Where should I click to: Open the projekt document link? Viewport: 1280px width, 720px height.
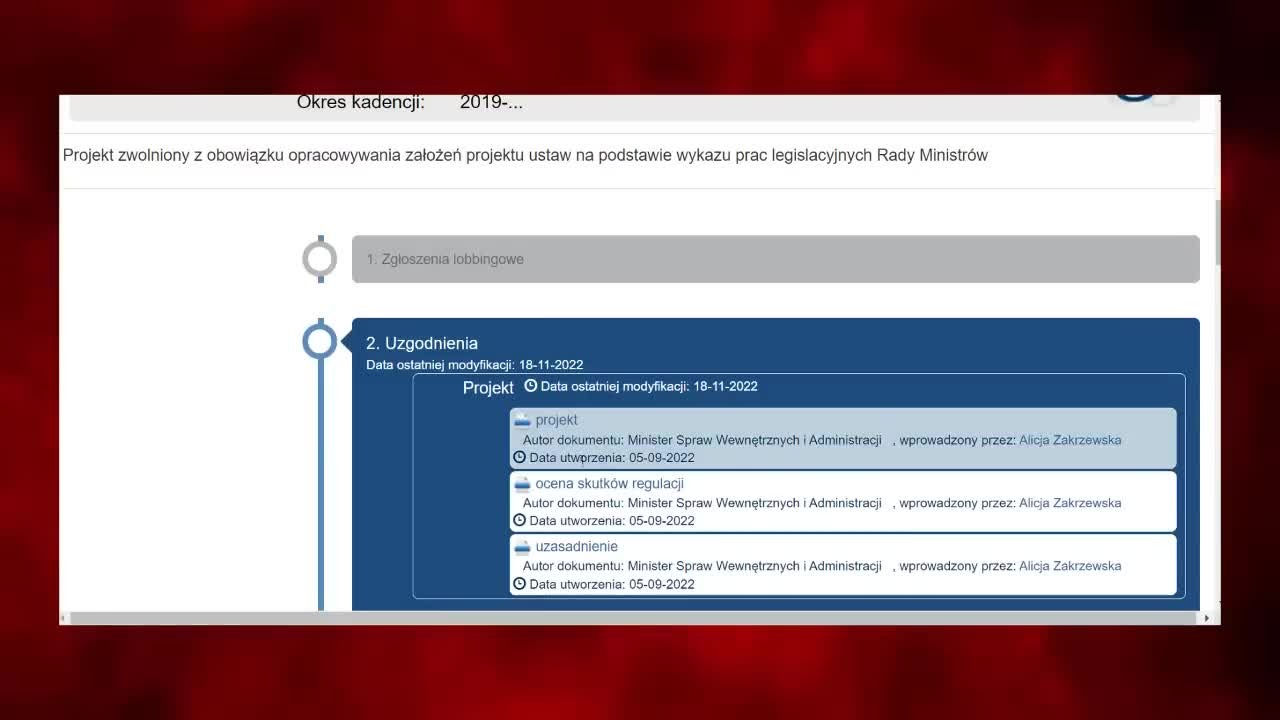pyautogui.click(x=556, y=420)
